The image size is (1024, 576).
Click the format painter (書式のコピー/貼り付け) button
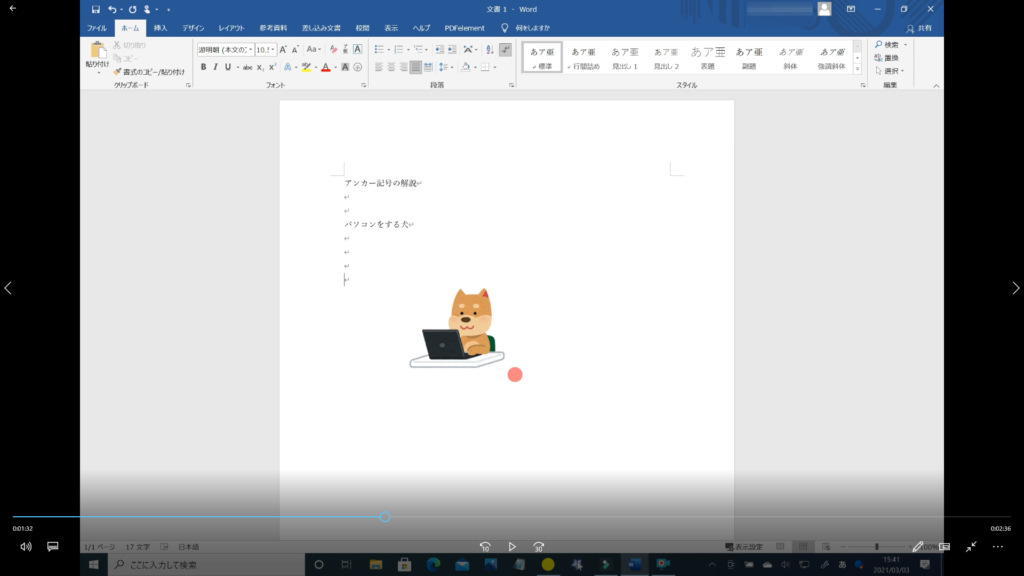150,72
